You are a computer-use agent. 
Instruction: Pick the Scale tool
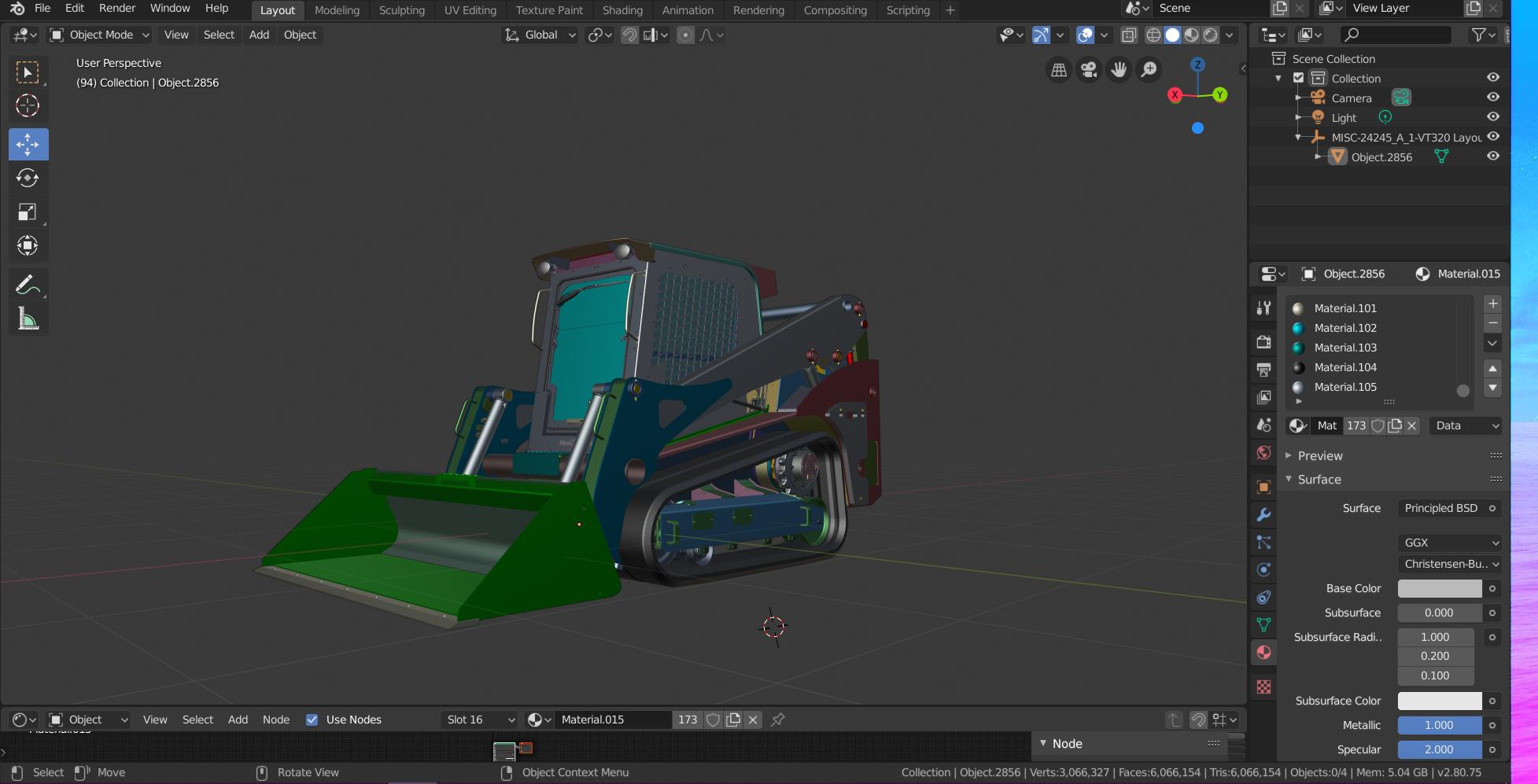pos(28,212)
